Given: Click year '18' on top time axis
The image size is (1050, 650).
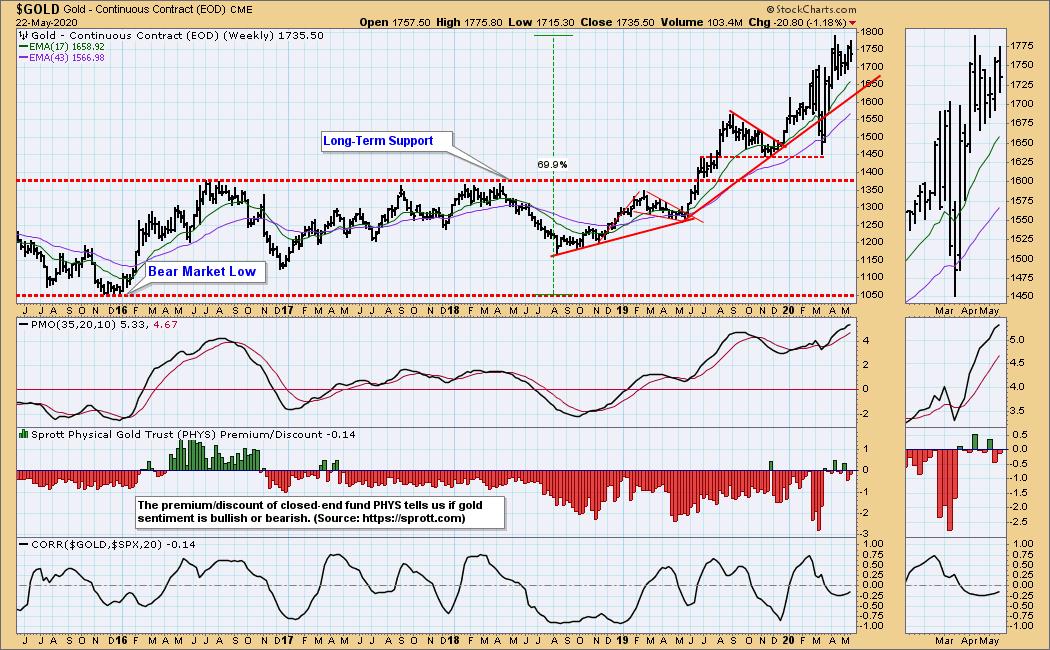Looking at the screenshot, I should 453,311.
